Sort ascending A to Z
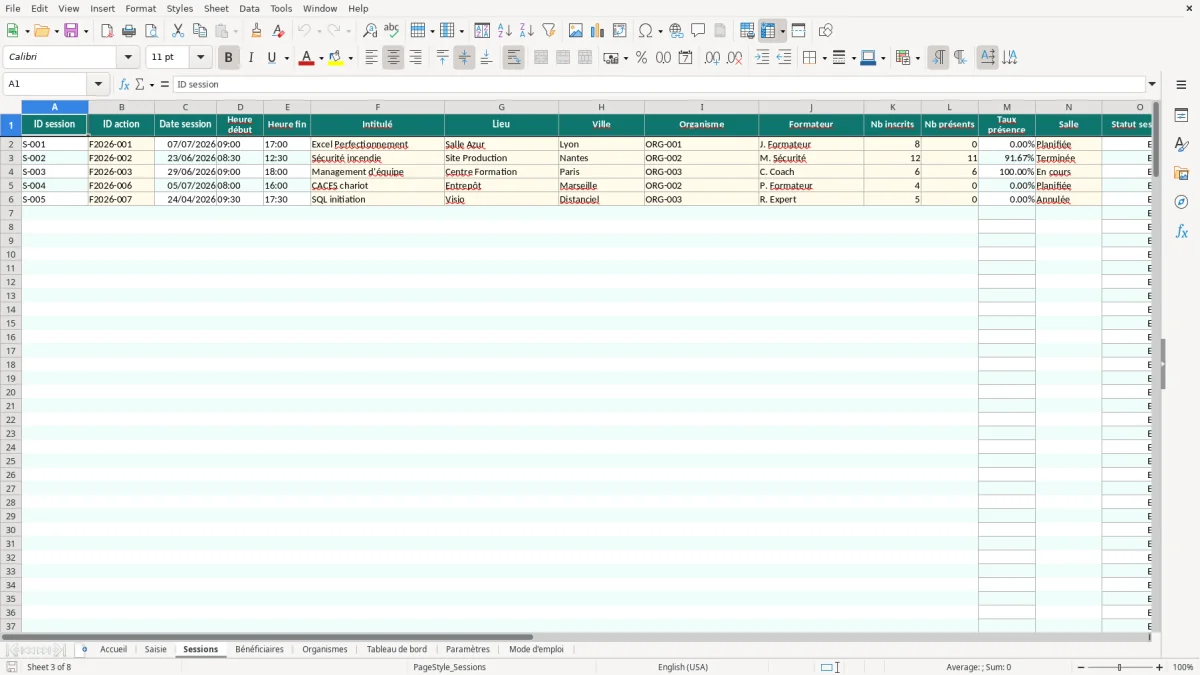1200x675 pixels. (505, 31)
